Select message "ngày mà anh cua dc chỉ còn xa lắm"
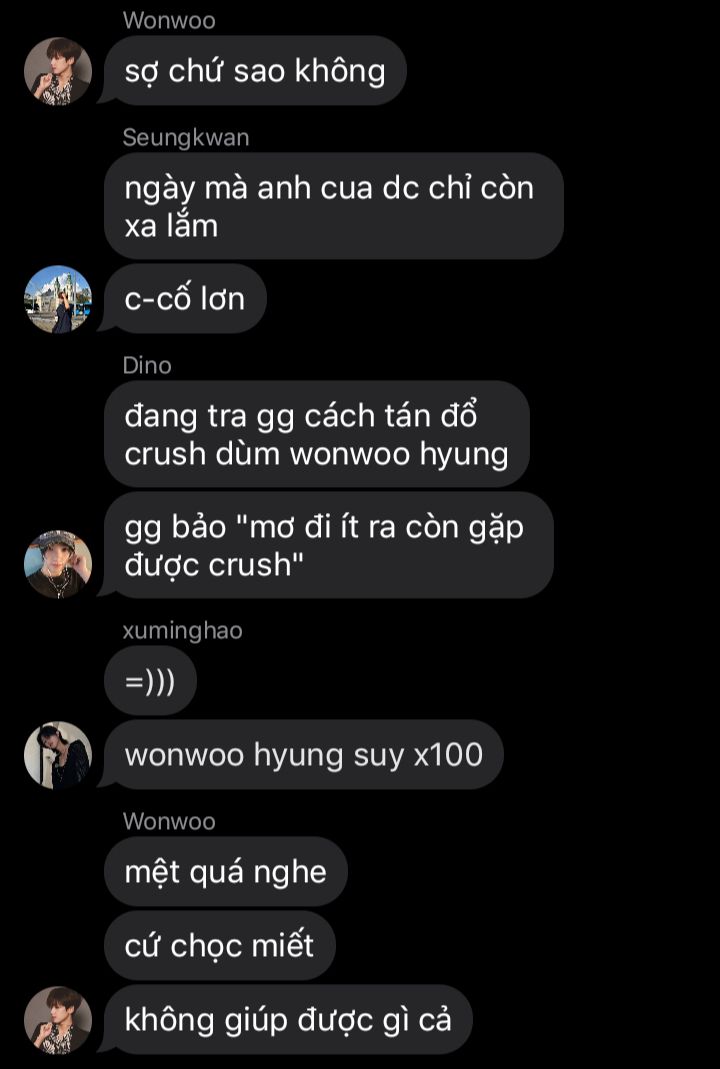Viewport: 720px width, 1069px height. click(333, 206)
